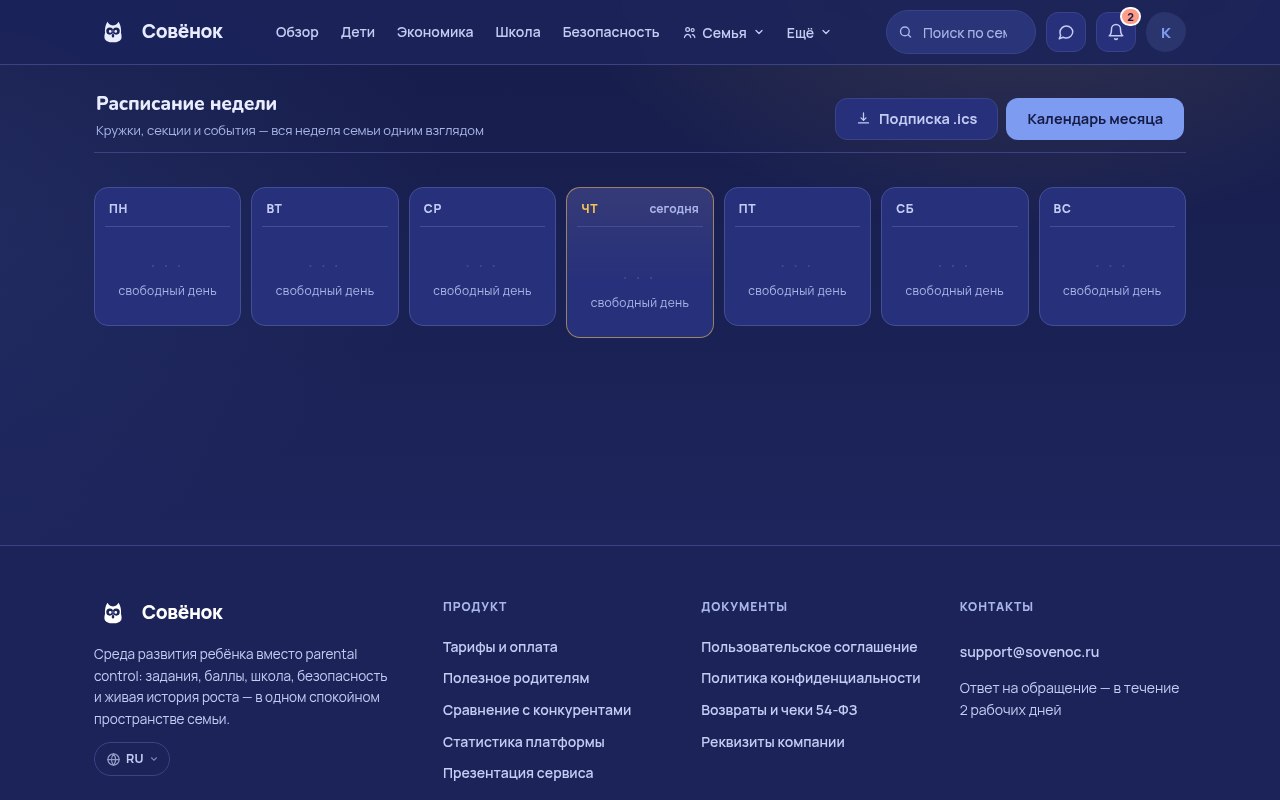
Task: Open Полезное родителям link
Action: pyautogui.click(x=516, y=678)
